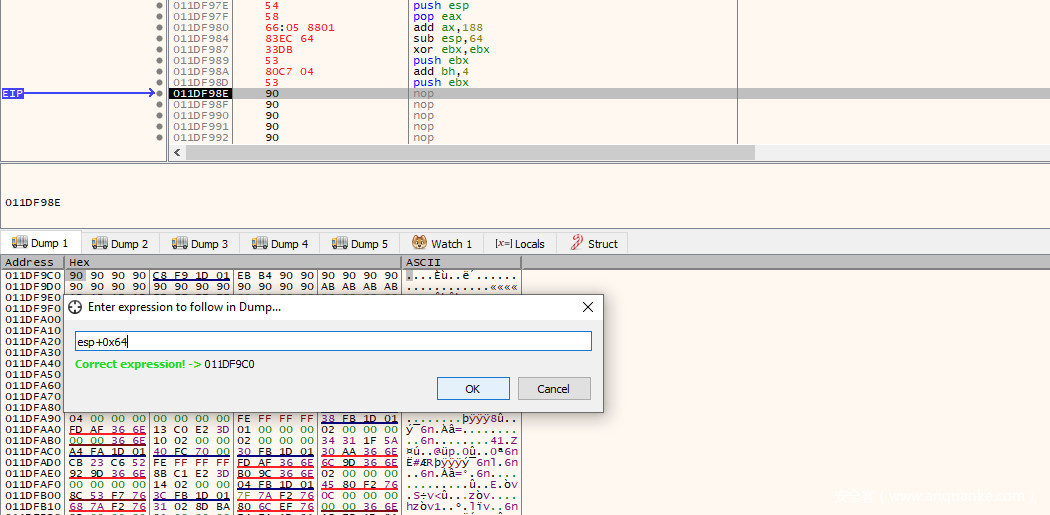Toggle breakpoint dot at address 011DF992
This screenshot has height=515, width=1050.
point(160,138)
